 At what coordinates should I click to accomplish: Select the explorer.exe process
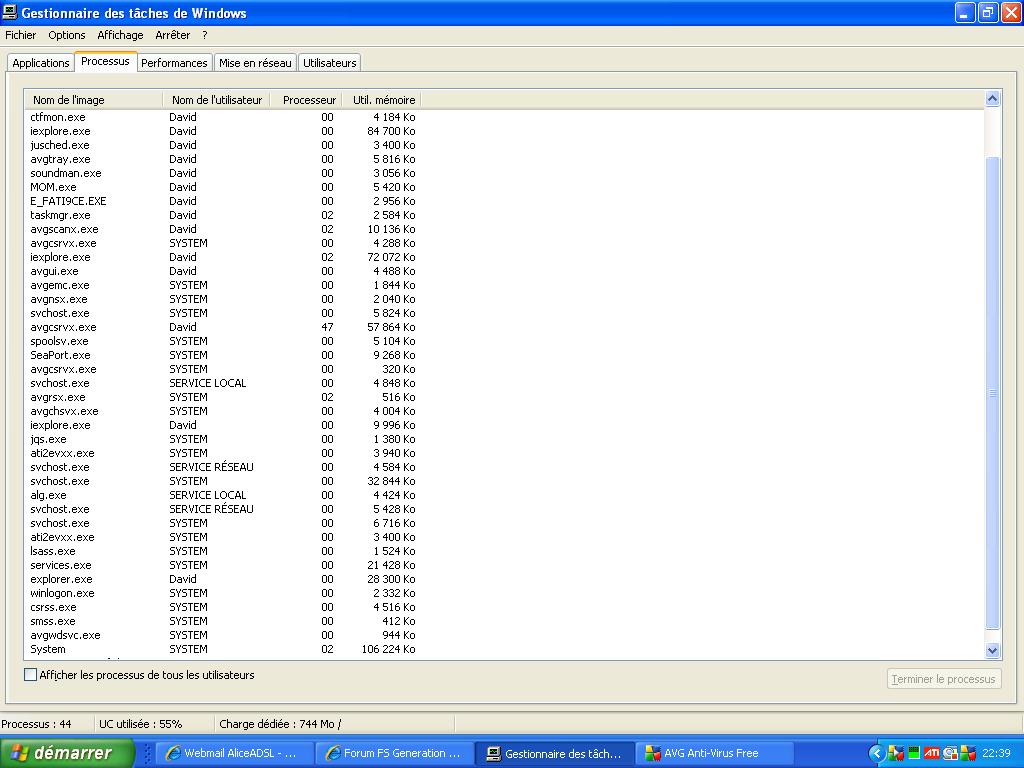223,579
